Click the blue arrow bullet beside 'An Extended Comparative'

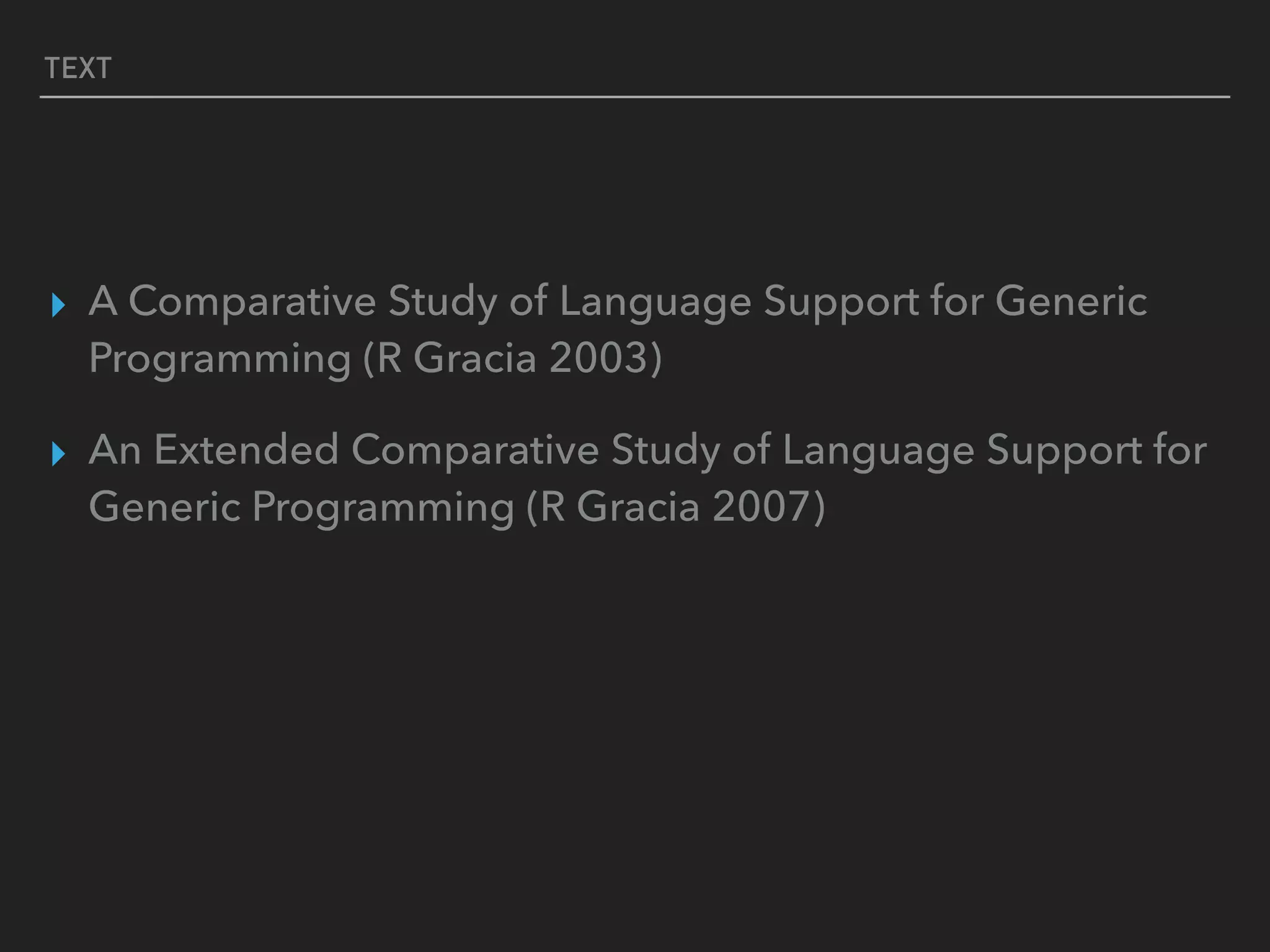tap(59, 454)
